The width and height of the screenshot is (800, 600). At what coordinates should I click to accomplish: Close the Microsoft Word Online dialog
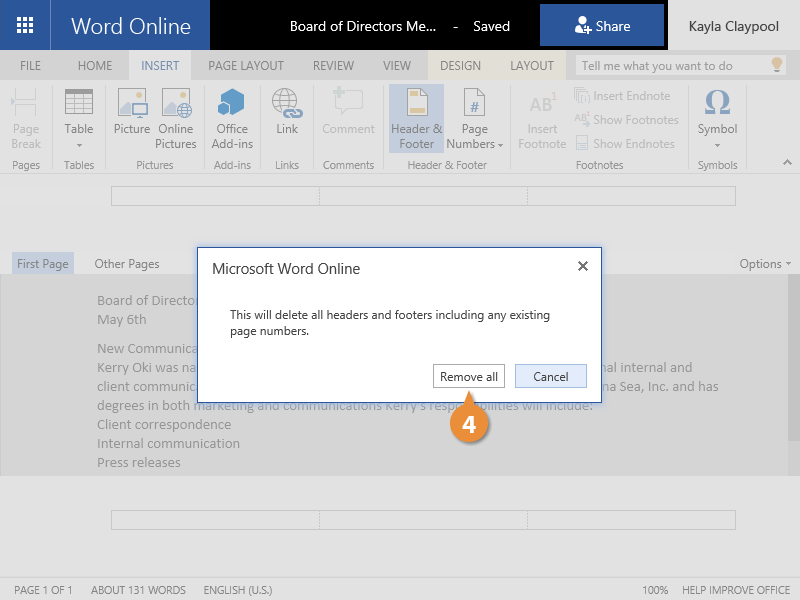coord(583,266)
